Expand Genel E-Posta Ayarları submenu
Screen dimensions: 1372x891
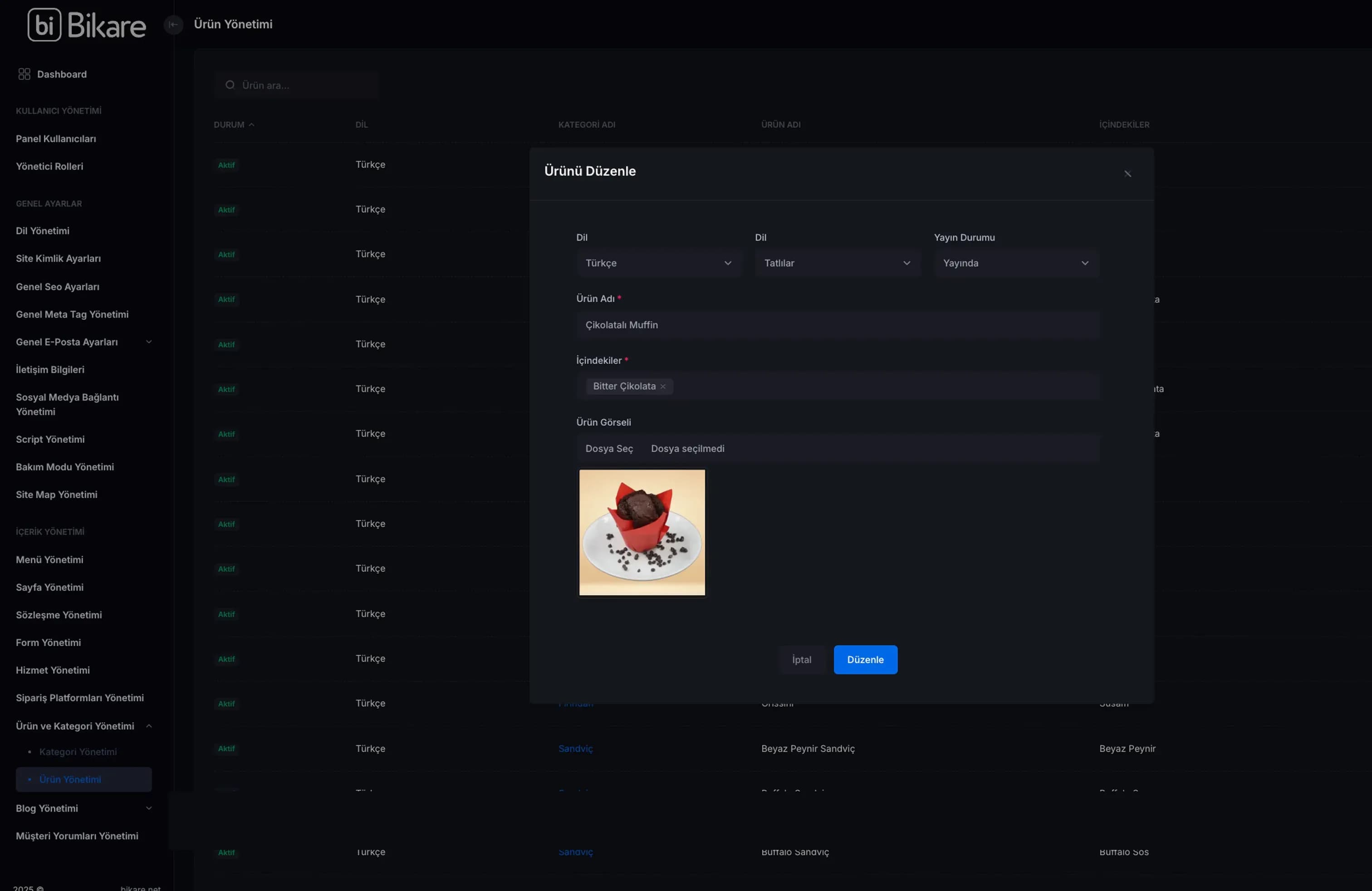(x=83, y=343)
